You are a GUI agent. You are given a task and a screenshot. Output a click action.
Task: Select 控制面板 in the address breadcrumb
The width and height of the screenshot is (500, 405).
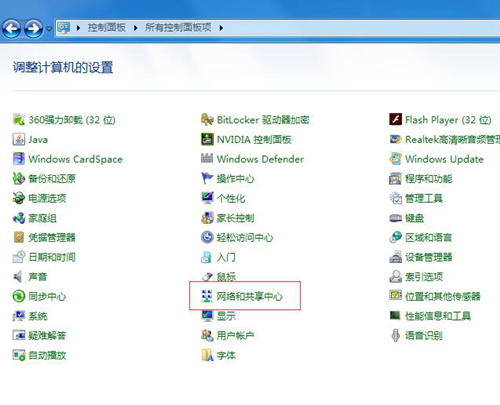pos(107,28)
